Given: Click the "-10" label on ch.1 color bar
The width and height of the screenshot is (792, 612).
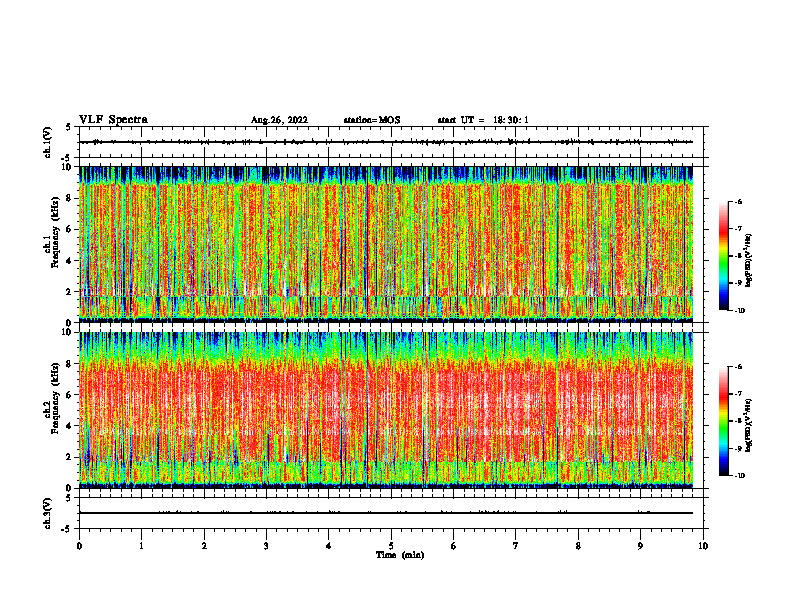Looking at the screenshot, I should click(x=740, y=311).
